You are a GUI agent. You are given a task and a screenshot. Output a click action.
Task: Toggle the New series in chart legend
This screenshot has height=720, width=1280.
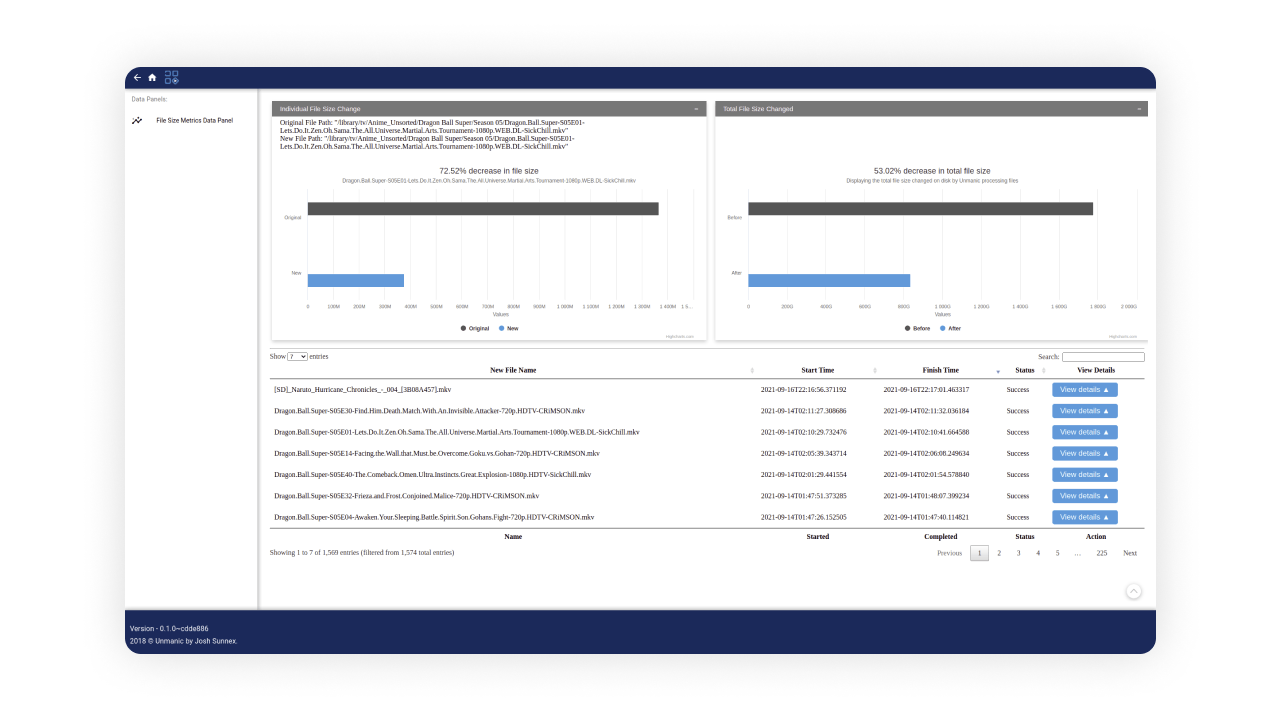pyautogui.click(x=508, y=328)
